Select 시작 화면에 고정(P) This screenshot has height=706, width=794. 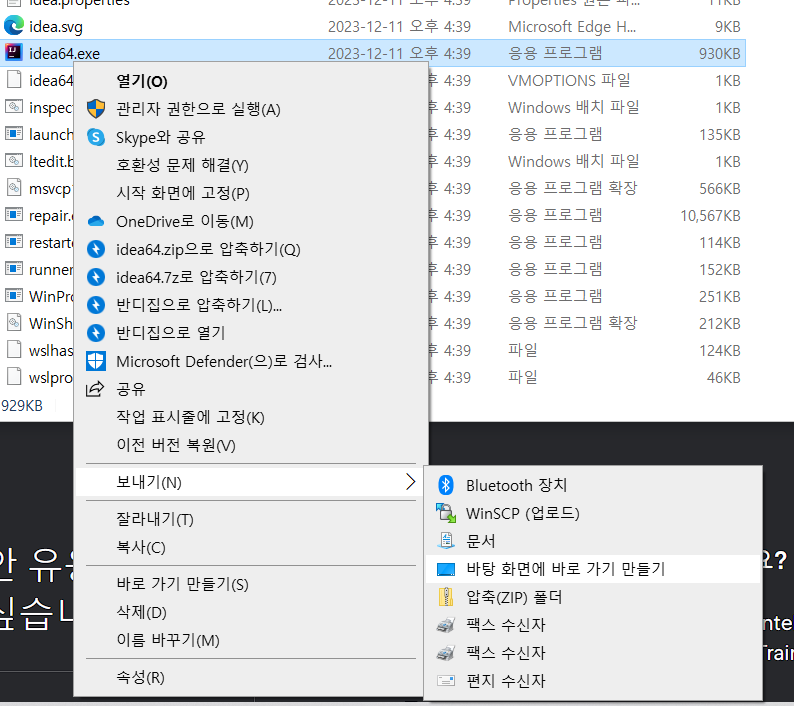[183, 193]
